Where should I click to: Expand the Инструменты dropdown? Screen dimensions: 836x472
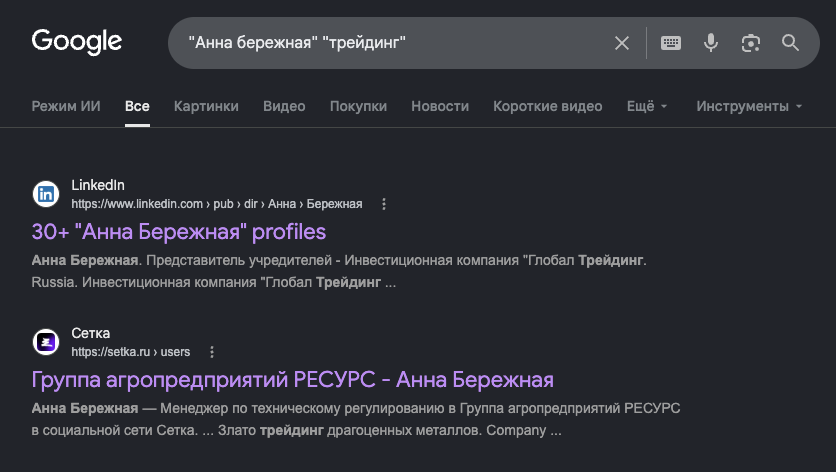pos(749,106)
